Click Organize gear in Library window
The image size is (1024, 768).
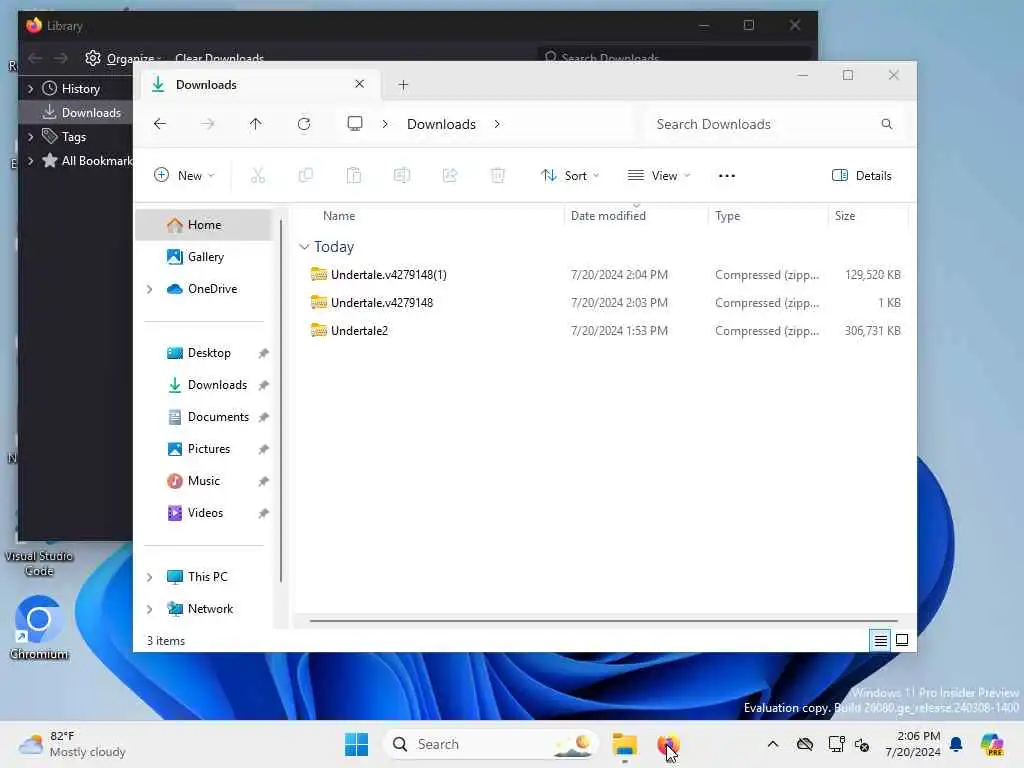click(x=93, y=58)
